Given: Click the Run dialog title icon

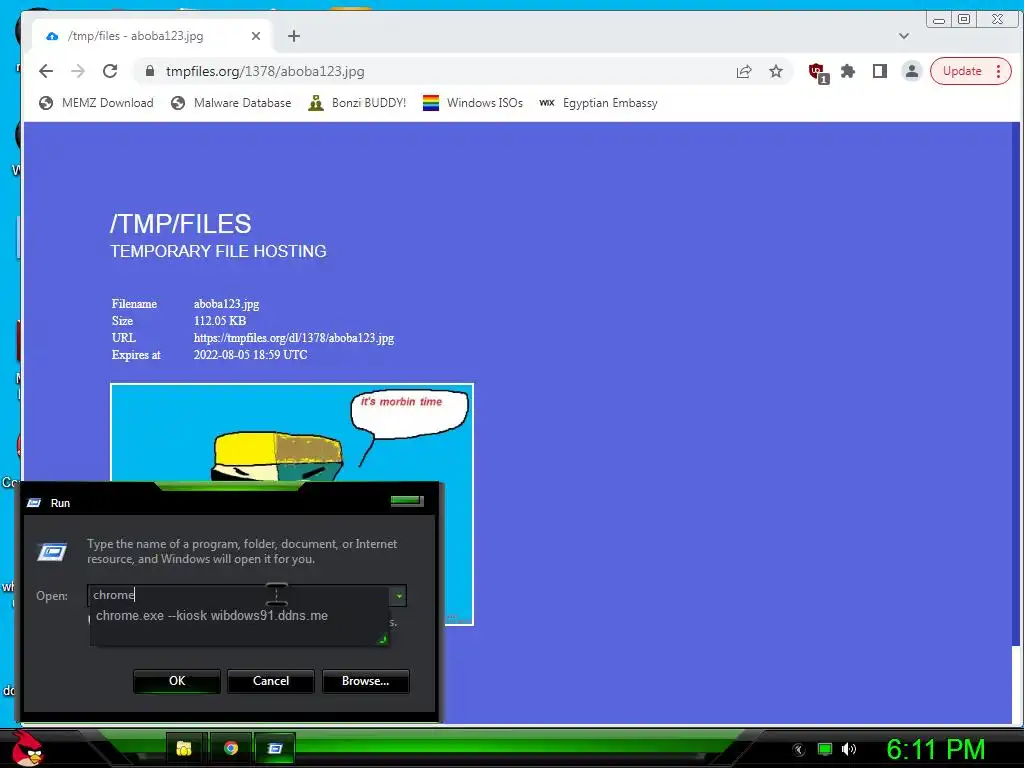Looking at the screenshot, I should click(x=34, y=503).
